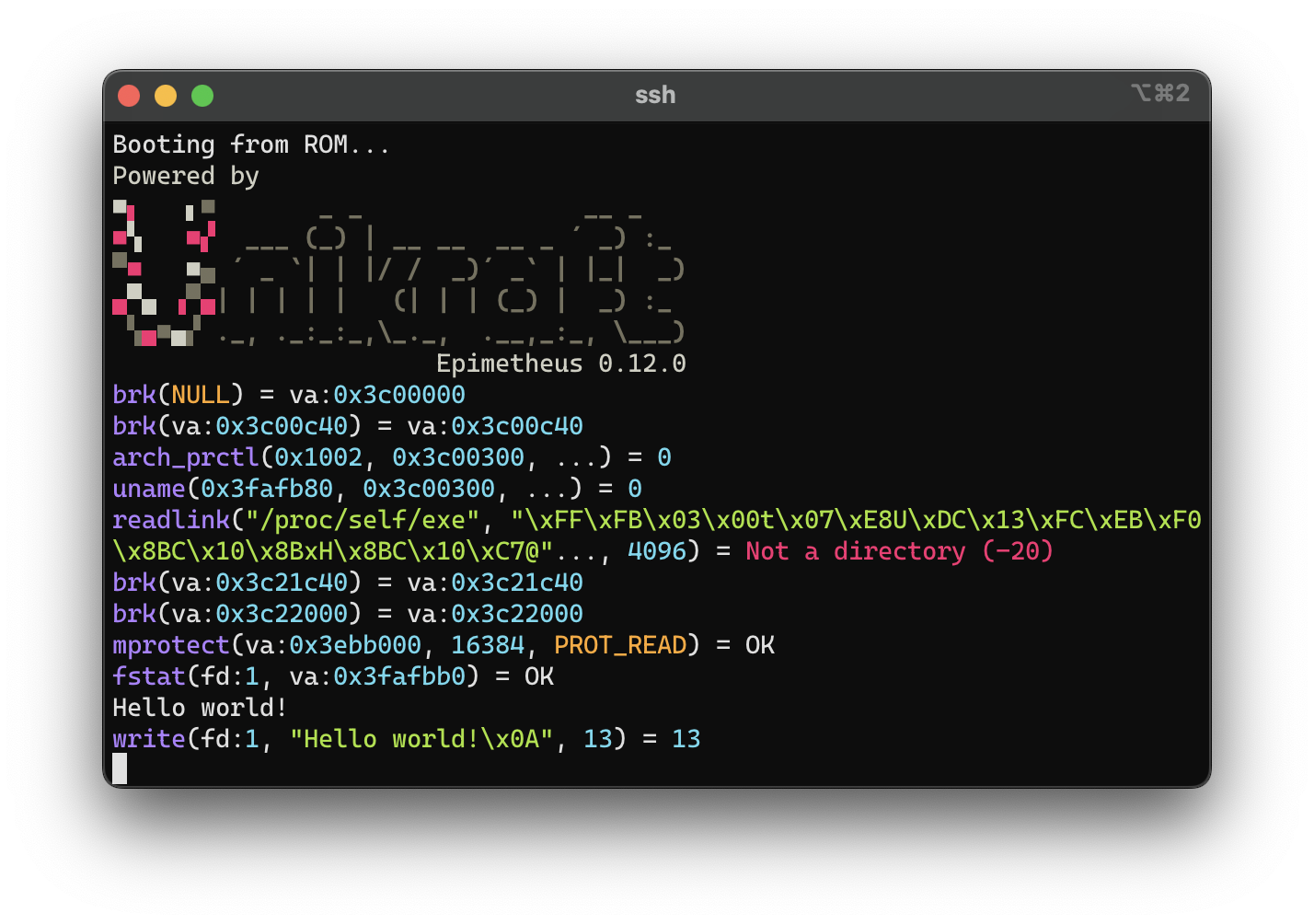
Task: Click the readlink syscall name
Action: 171,519
